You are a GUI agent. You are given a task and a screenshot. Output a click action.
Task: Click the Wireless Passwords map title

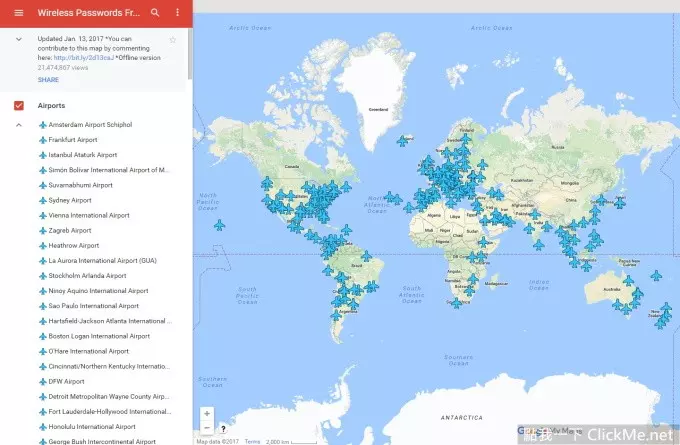point(89,13)
